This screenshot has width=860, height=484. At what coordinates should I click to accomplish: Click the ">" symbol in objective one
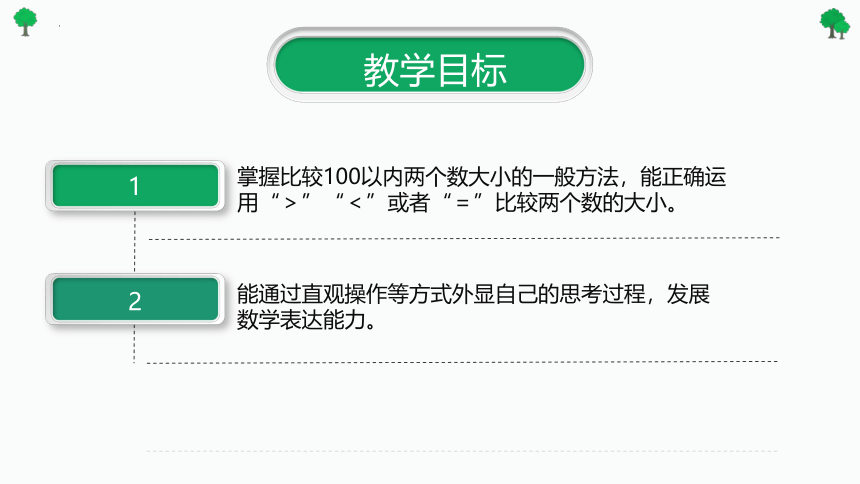pyautogui.click(x=291, y=204)
